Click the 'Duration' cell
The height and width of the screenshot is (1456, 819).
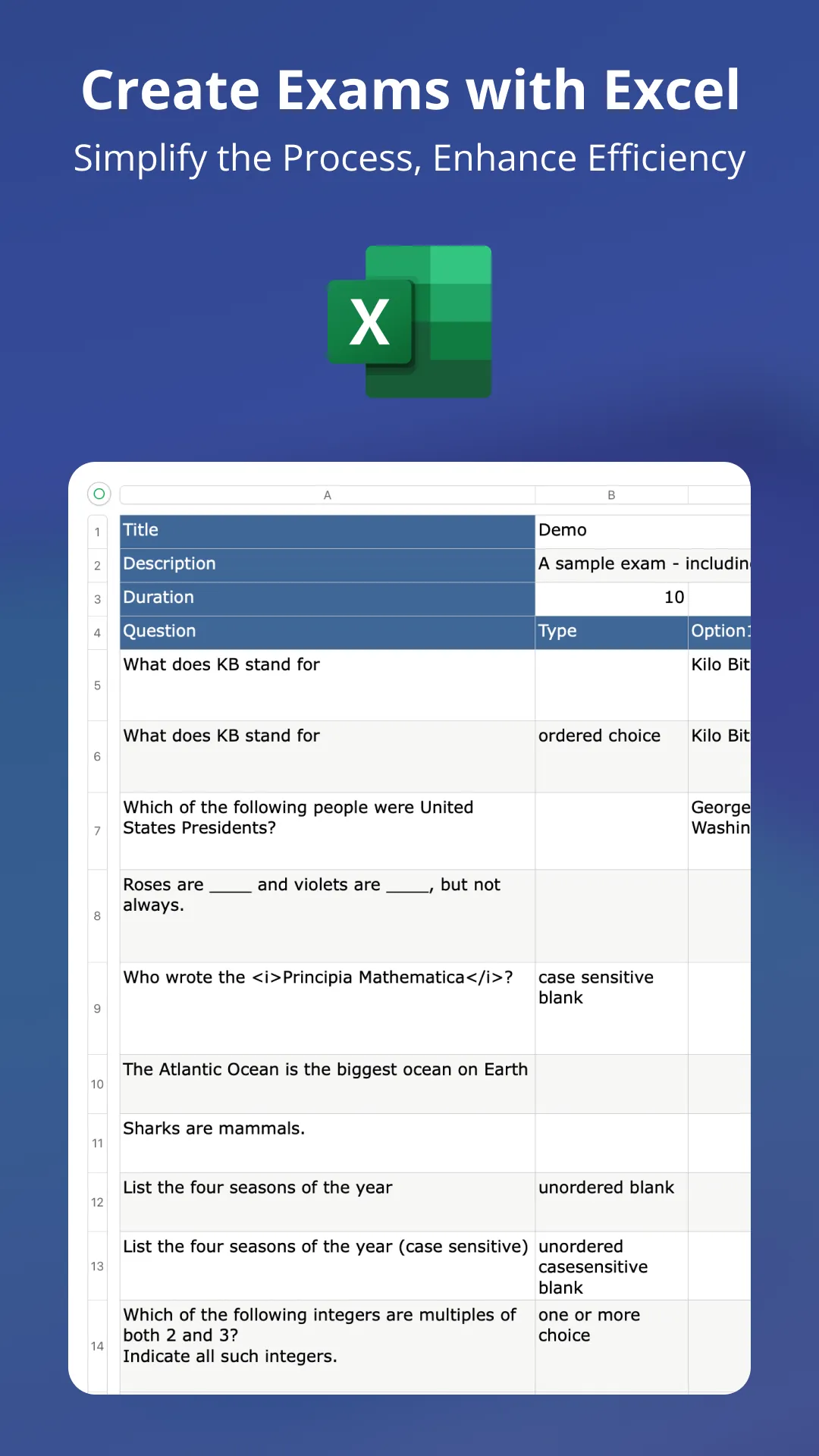pyautogui.click(x=328, y=599)
